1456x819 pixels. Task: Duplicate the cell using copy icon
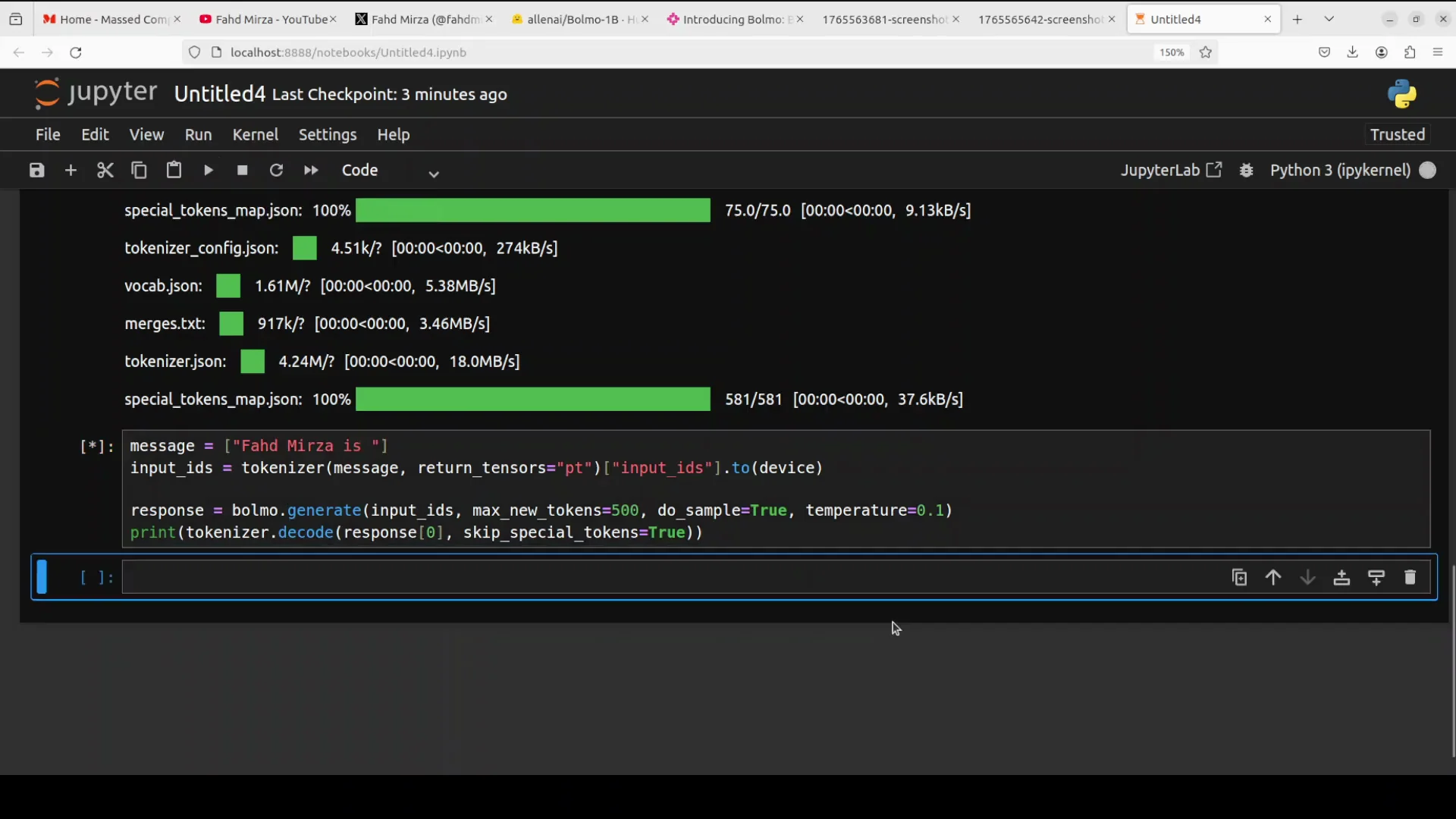click(x=1239, y=577)
